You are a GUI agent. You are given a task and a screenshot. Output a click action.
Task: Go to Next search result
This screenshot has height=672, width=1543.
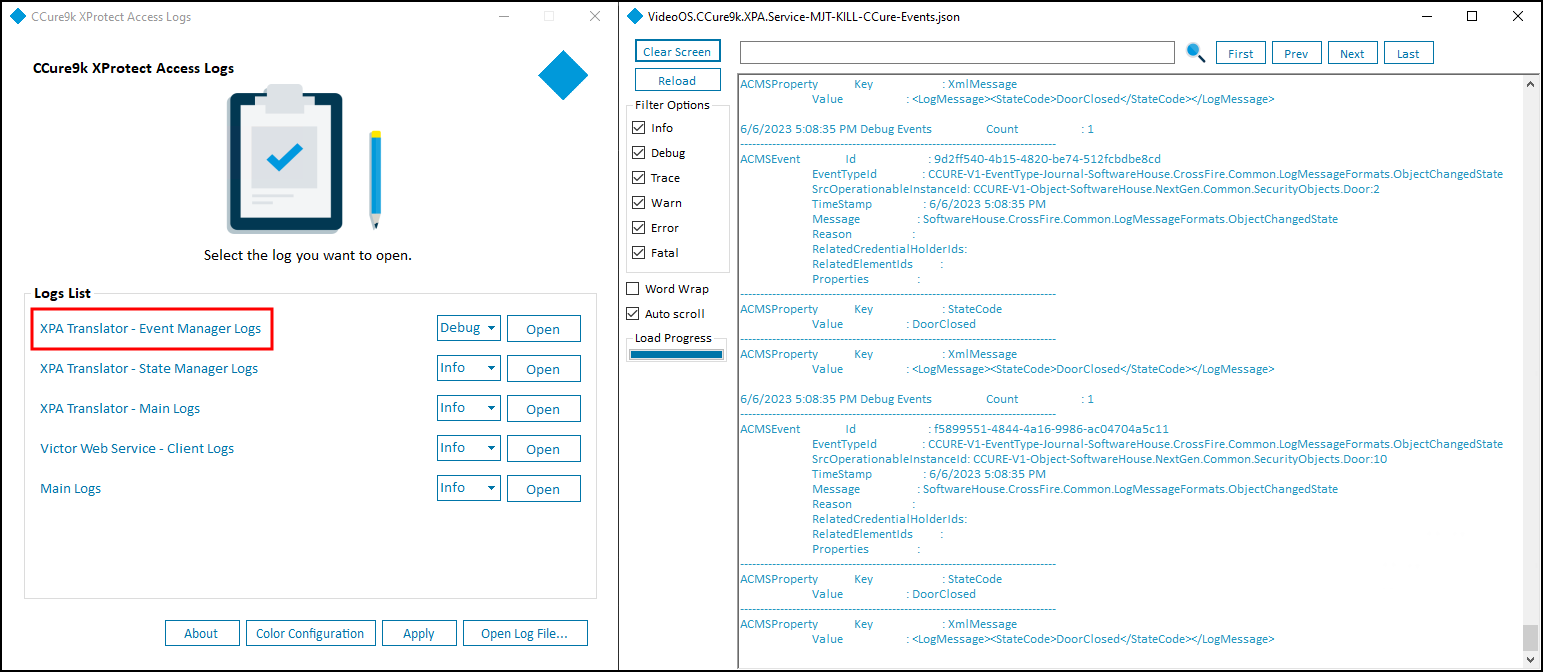pyautogui.click(x=1352, y=53)
